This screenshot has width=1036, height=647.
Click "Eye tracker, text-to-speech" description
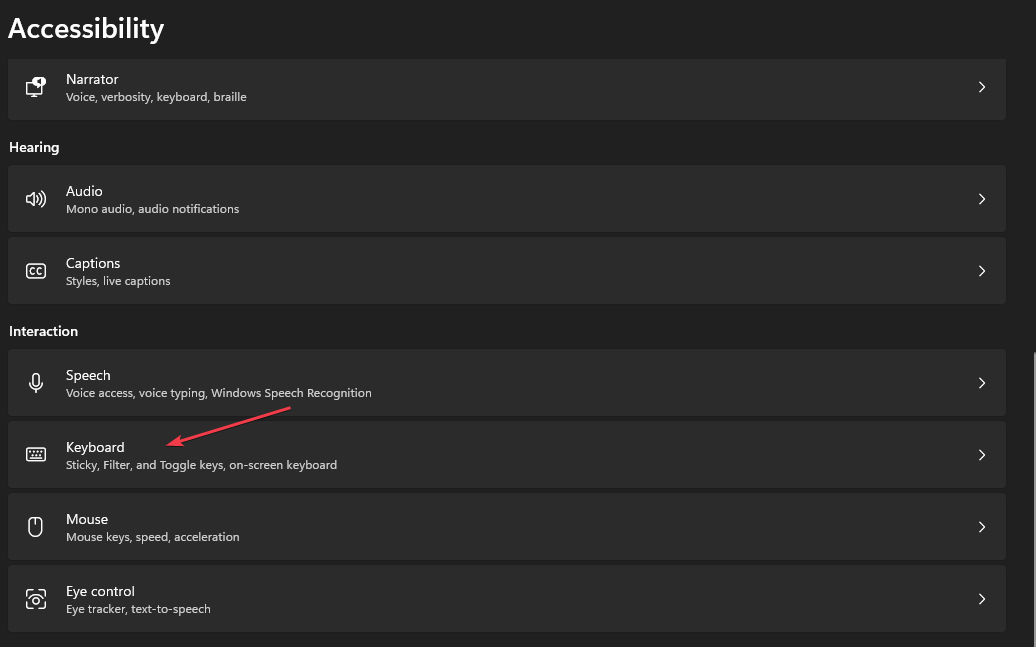pyautogui.click(x=138, y=609)
